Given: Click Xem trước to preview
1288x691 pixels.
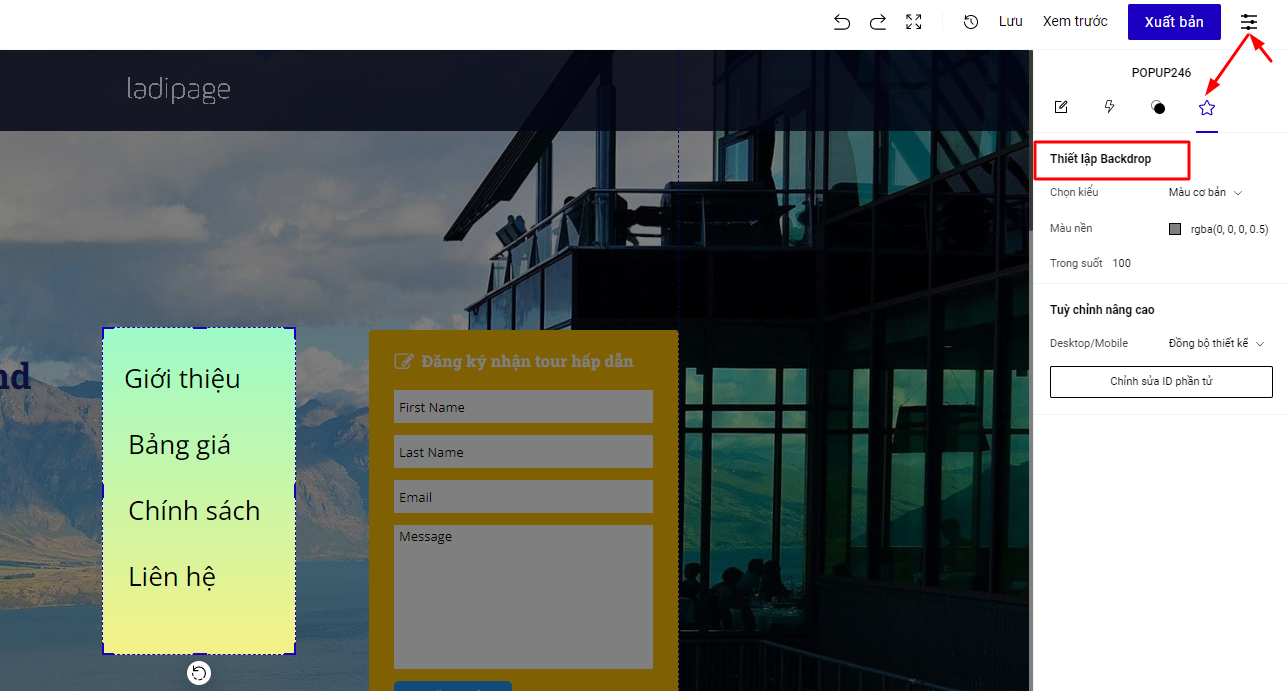Looking at the screenshot, I should (x=1075, y=22).
